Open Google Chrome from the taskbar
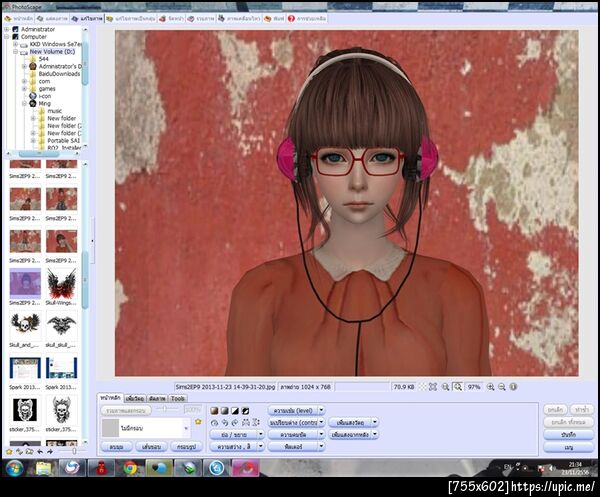The image size is (600, 497). [130, 468]
